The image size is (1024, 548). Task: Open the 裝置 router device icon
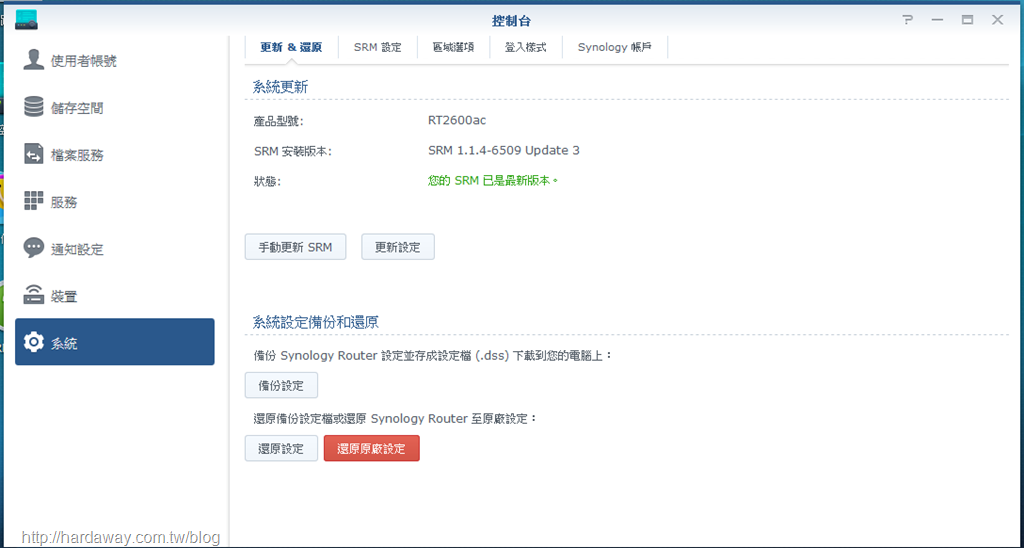click(33, 295)
